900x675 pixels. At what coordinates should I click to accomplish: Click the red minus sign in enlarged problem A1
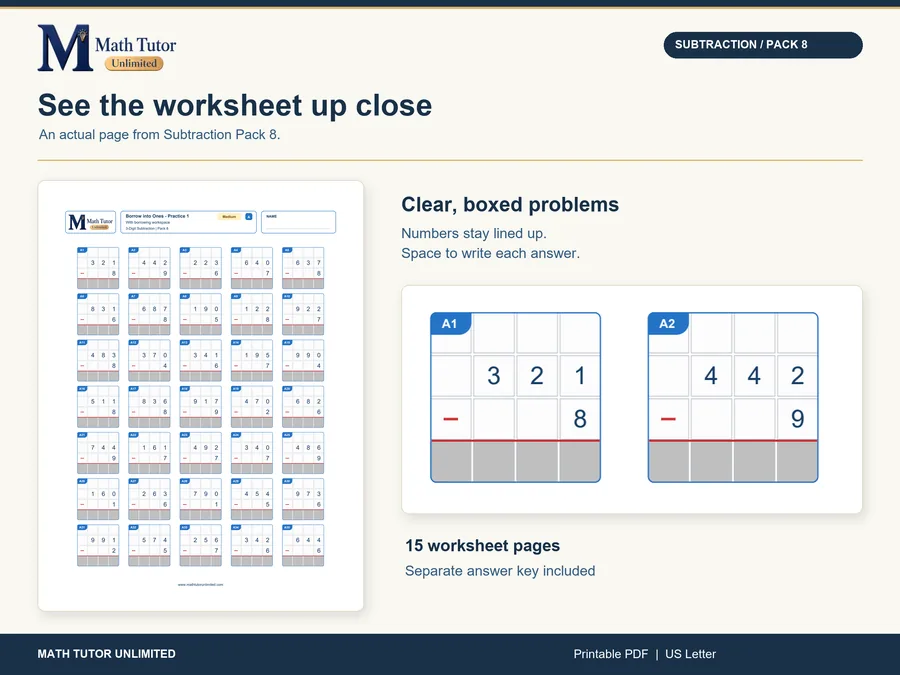point(451,419)
